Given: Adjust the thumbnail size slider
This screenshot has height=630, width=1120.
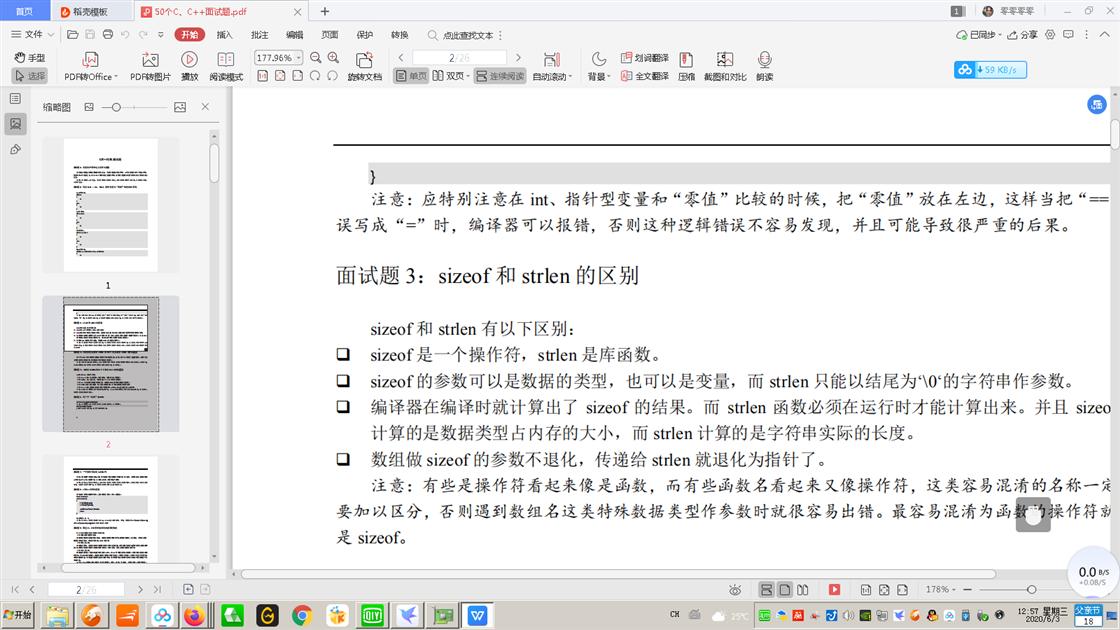Looking at the screenshot, I should 116,107.
